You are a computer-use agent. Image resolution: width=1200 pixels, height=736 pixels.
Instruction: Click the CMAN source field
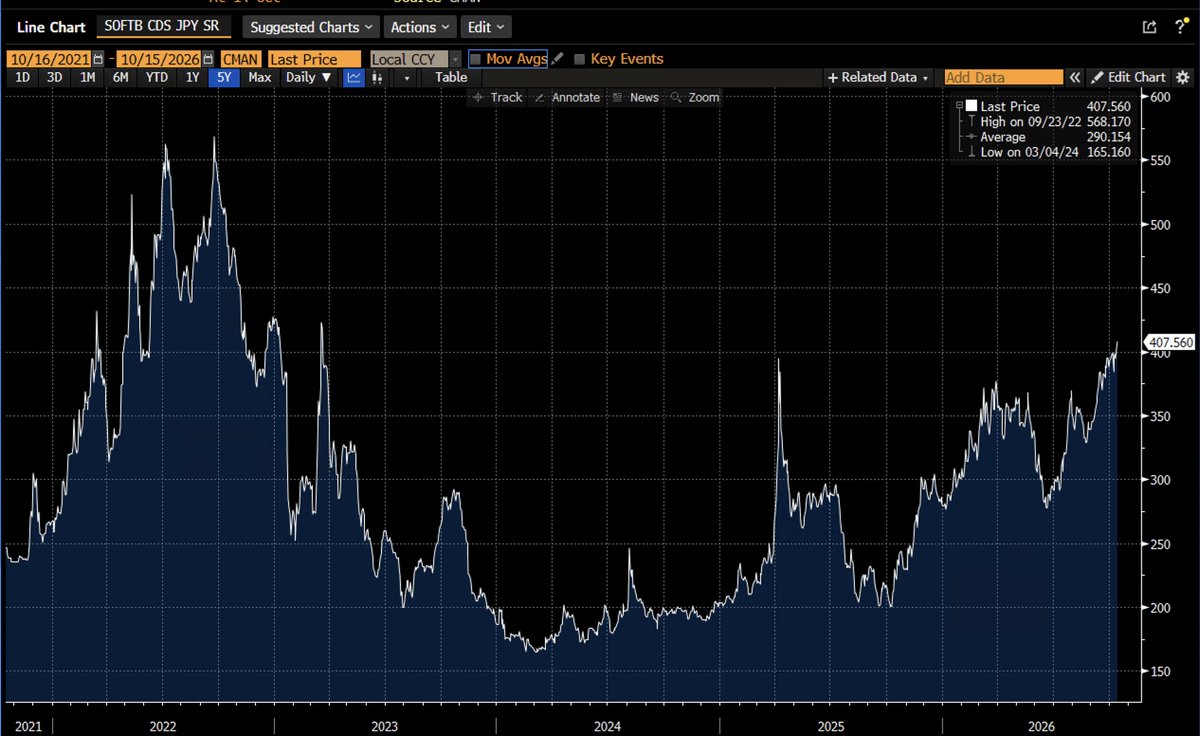(x=241, y=59)
